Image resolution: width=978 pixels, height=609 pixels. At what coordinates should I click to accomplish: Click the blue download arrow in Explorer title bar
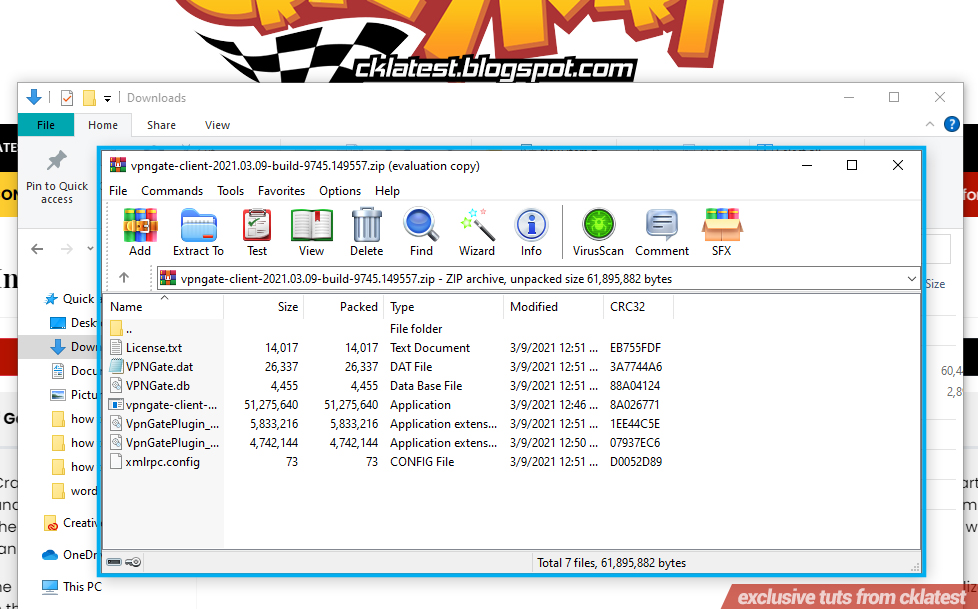pos(34,97)
